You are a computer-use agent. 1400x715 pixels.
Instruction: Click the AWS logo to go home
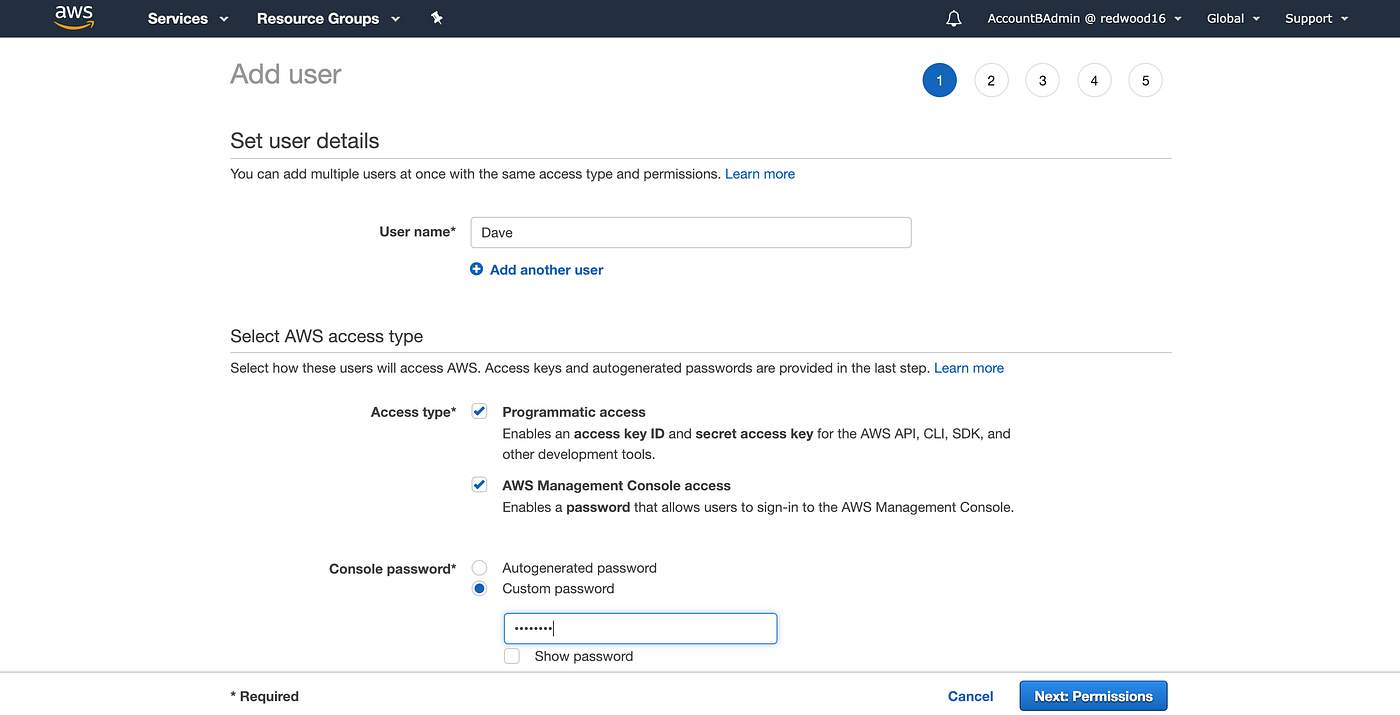[73, 17]
